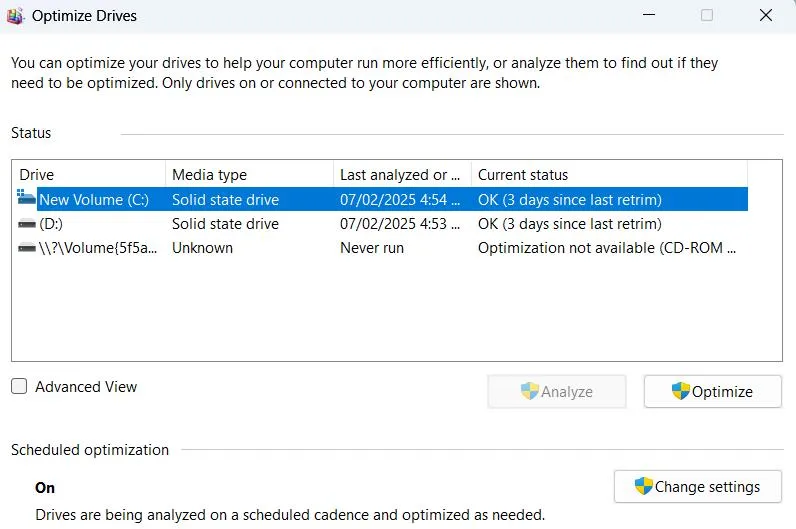
Task: Click the New Volume (C:) drive icon
Action: tap(26, 197)
